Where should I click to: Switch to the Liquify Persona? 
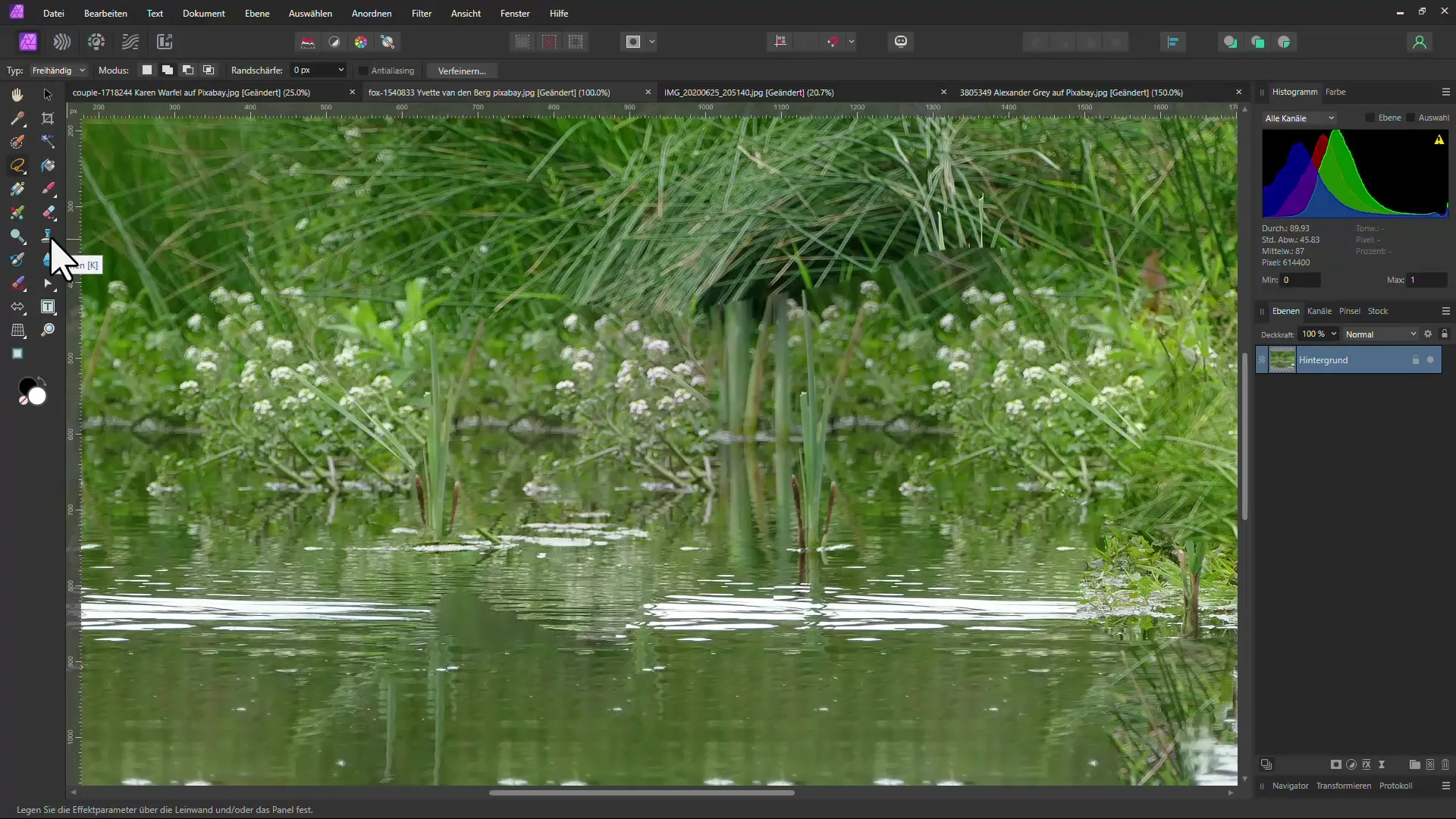pos(62,42)
